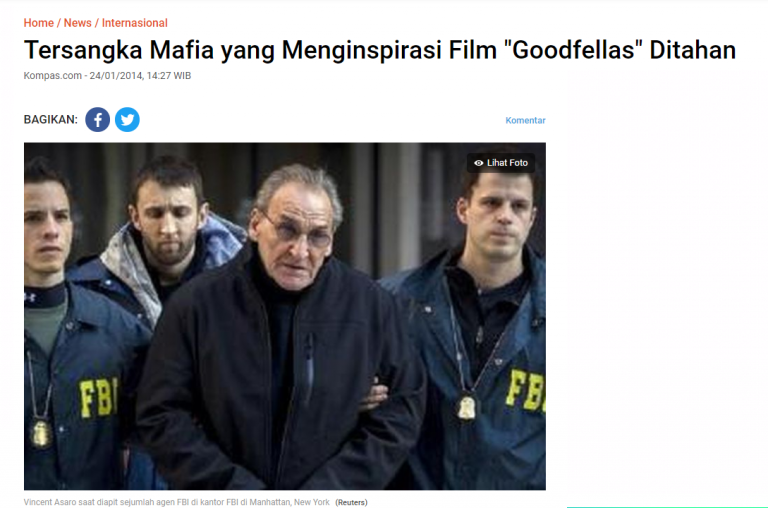Share the article on Twitter
This screenshot has height=508, width=768.
(127, 120)
